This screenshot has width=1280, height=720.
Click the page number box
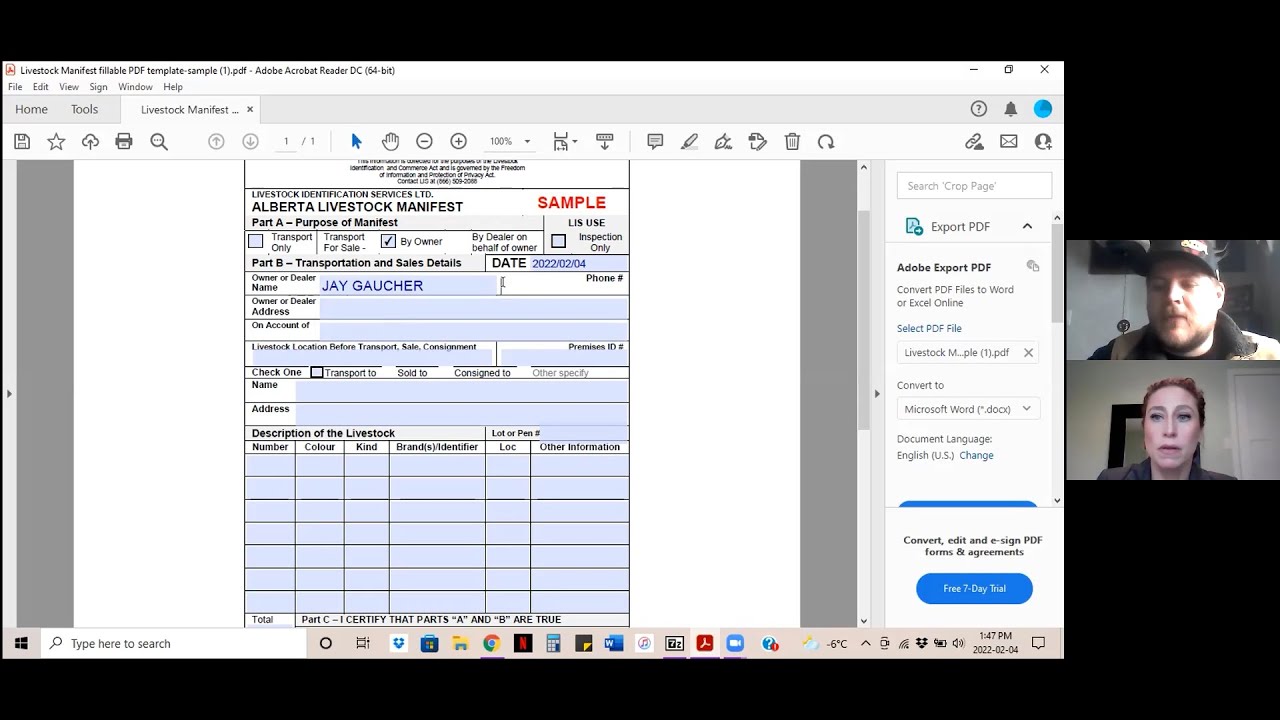click(285, 142)
